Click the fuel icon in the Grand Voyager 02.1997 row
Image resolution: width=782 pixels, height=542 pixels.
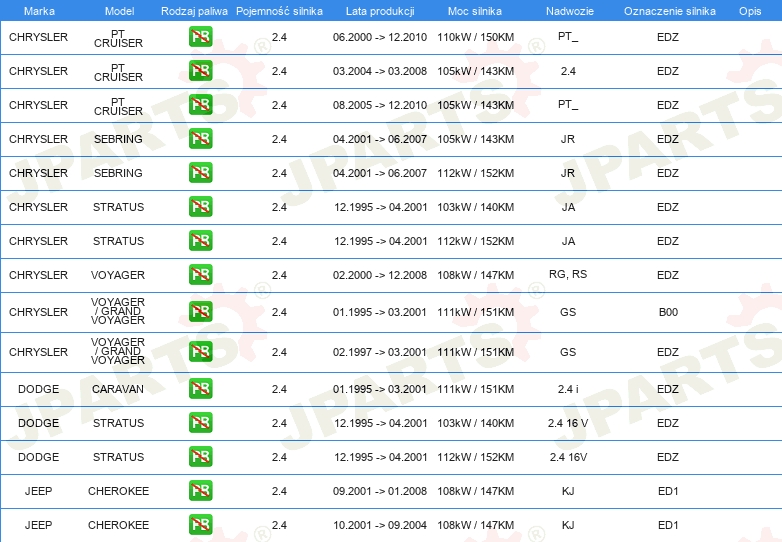pyautogui.click(x=200, y=352)
